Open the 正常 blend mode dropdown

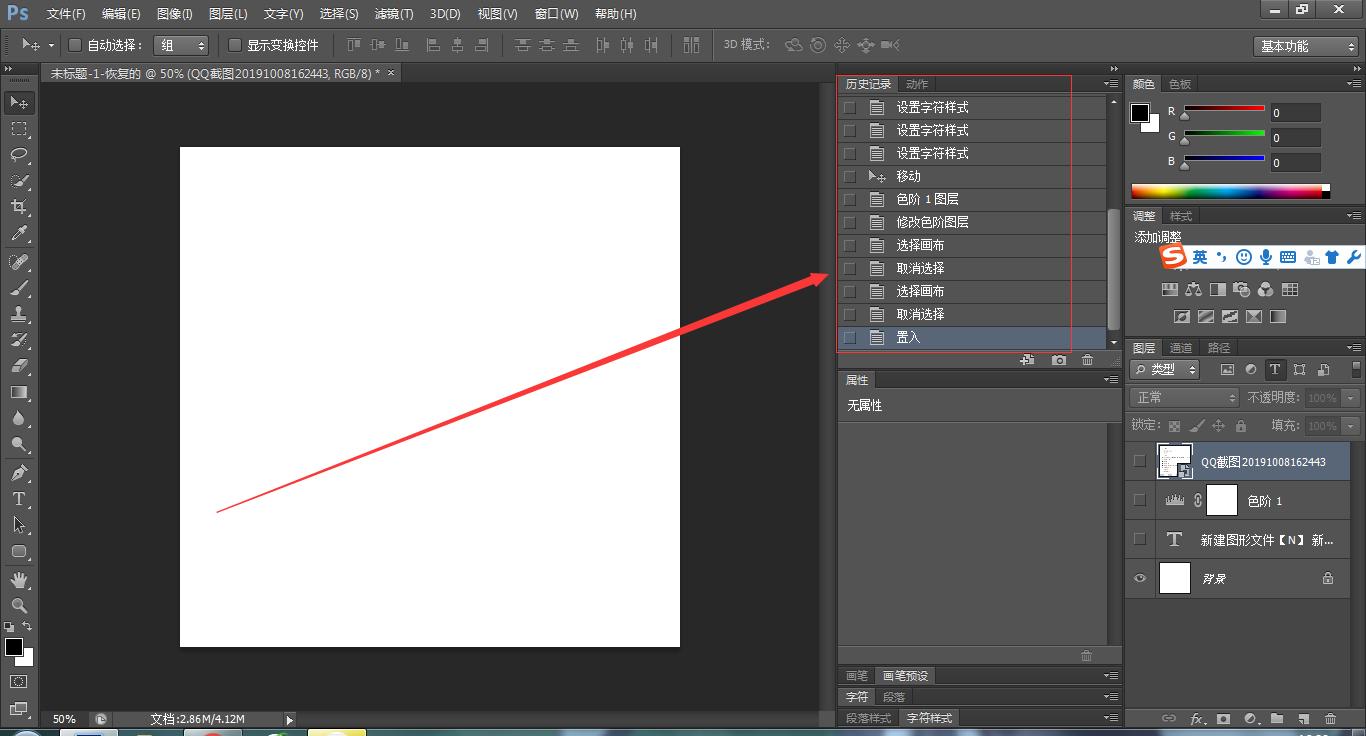[x=1184, y=398]
